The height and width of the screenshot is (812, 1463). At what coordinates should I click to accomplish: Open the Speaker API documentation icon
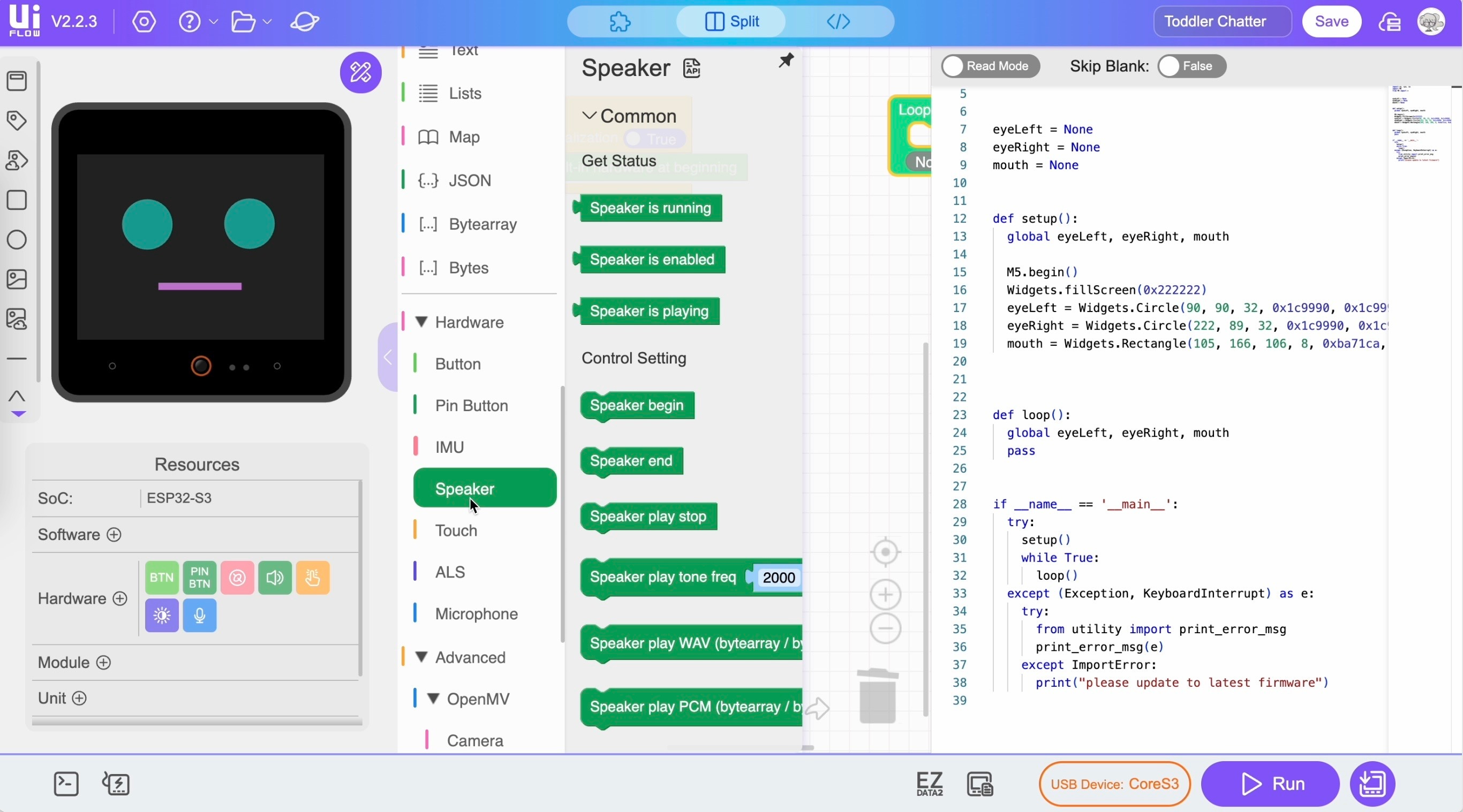[691, 68]
